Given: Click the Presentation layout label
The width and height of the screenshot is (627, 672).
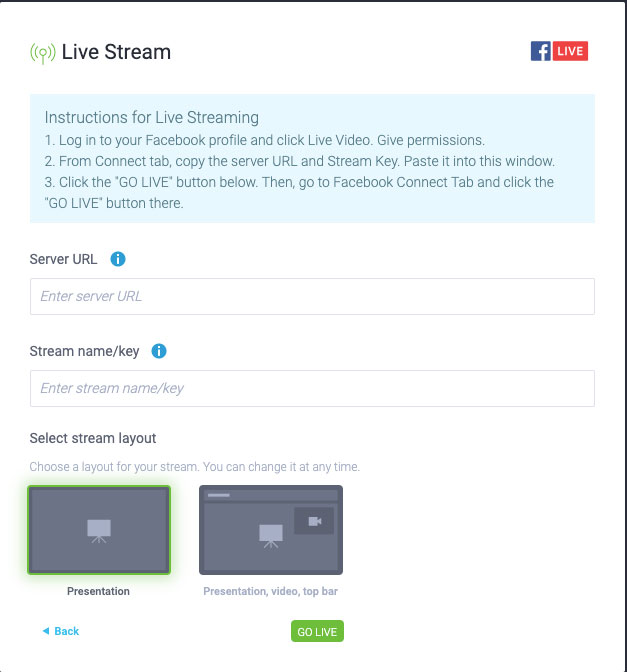Looking at the screenshot, I should pos(98,591).
